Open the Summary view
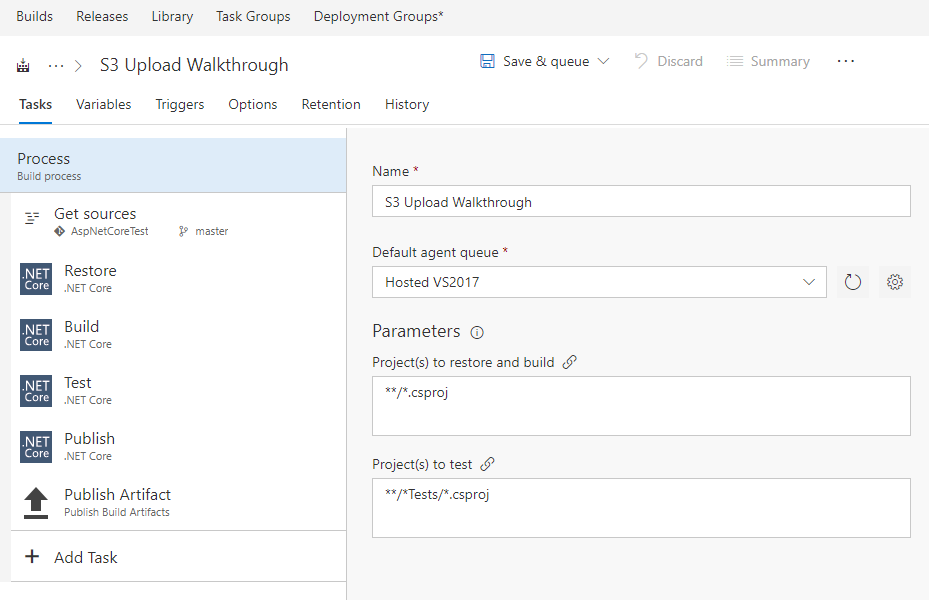Image resolution: width=929 pixels, height=600 pixels. click(768, 61)
